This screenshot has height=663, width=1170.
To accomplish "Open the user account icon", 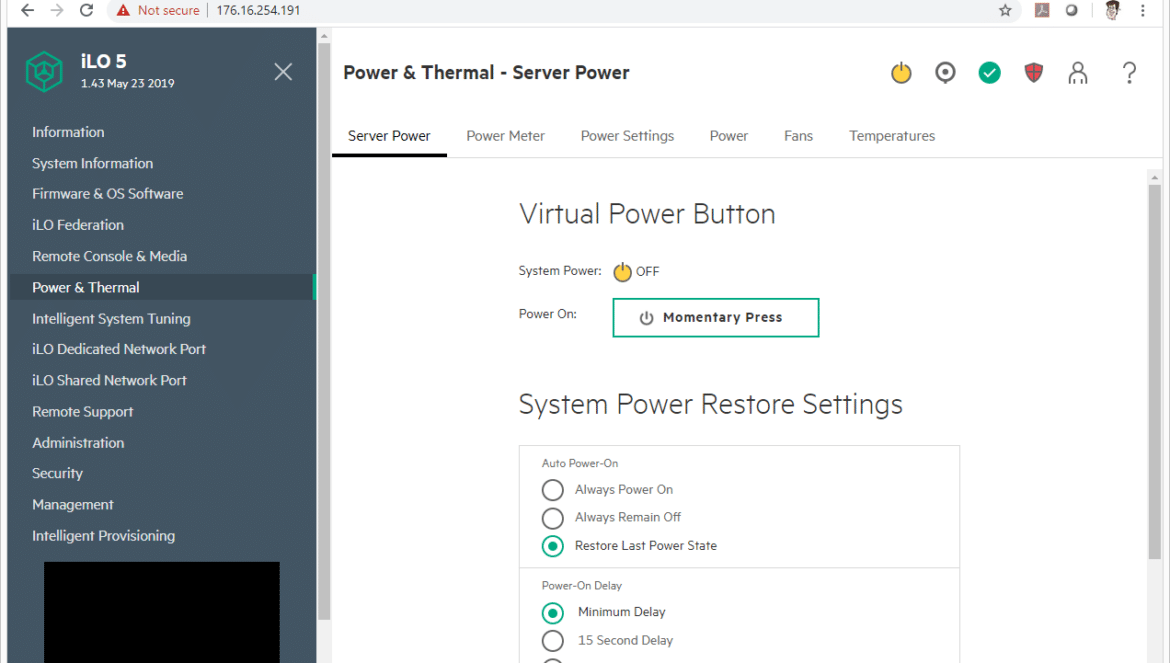I will pyautogui.click(x=1077, y=72).
